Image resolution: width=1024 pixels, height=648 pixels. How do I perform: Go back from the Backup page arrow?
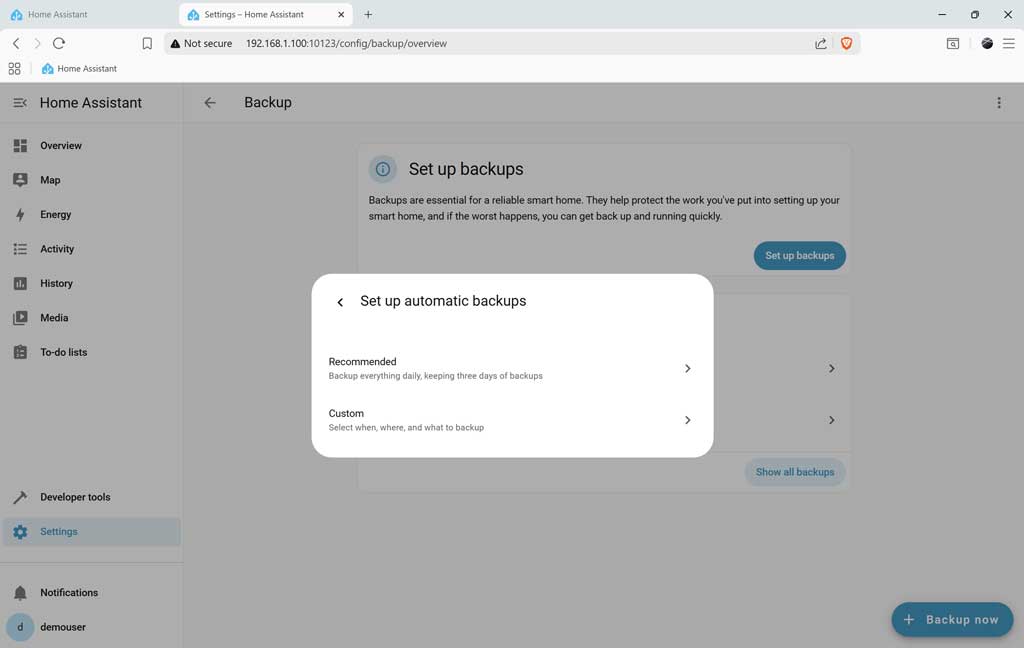[x=210, y=103]
